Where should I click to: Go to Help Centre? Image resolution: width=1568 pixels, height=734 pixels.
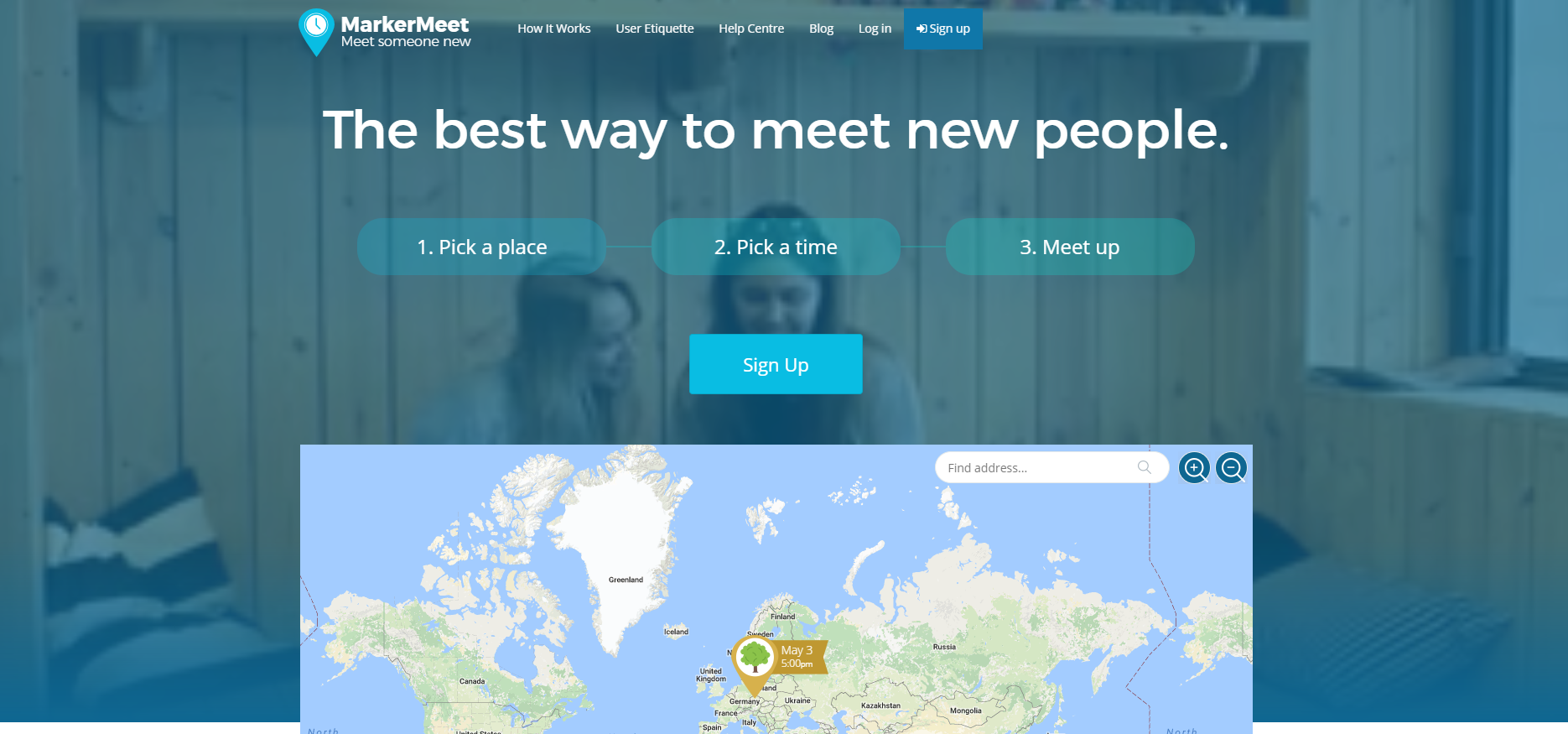(751, 29)
